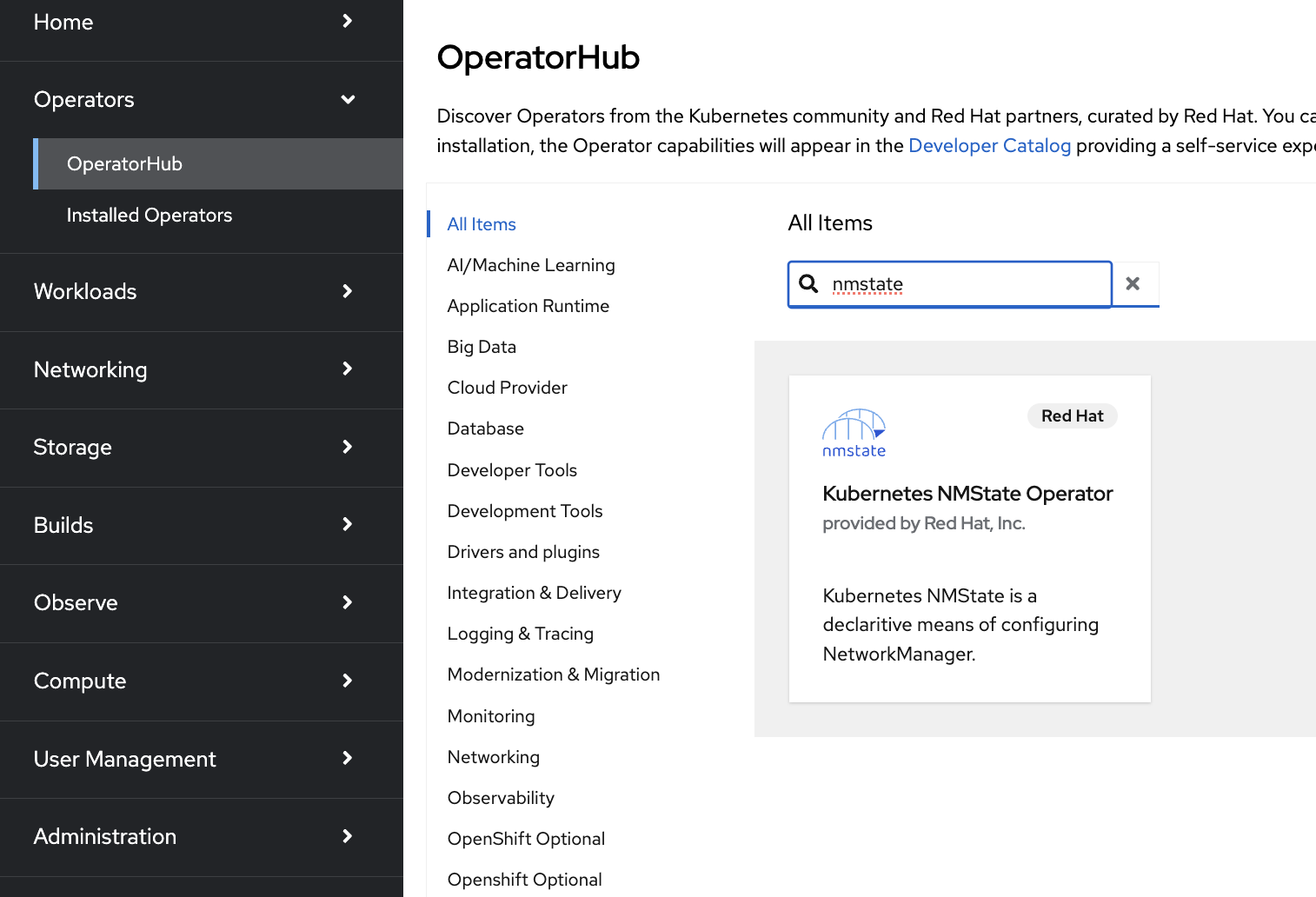Open Installed Operators page
This screenshot has height=897, width=1316.
pos(150,215)
